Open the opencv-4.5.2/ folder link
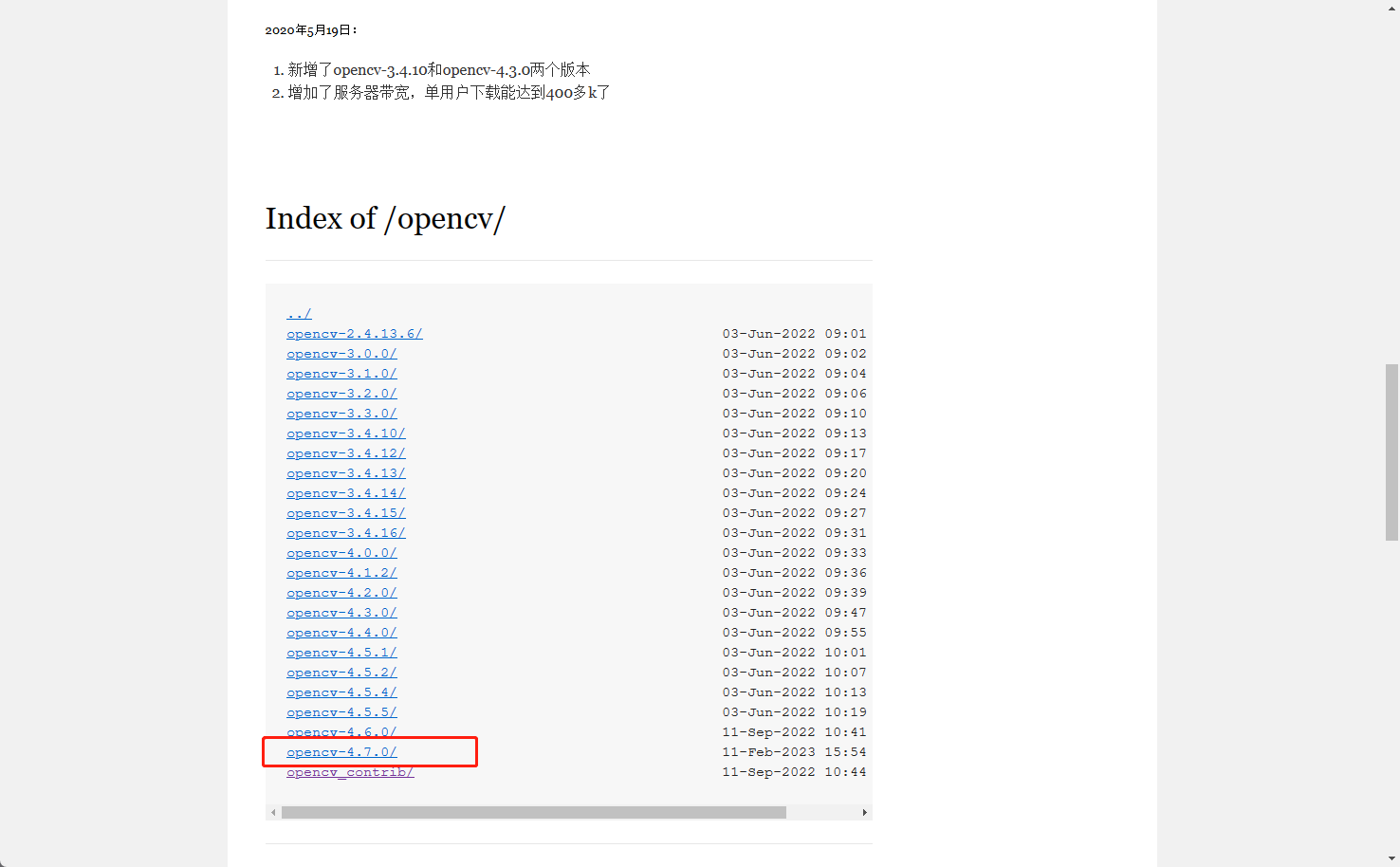This screenshot has width=1400, height=867. pos(341,673)
